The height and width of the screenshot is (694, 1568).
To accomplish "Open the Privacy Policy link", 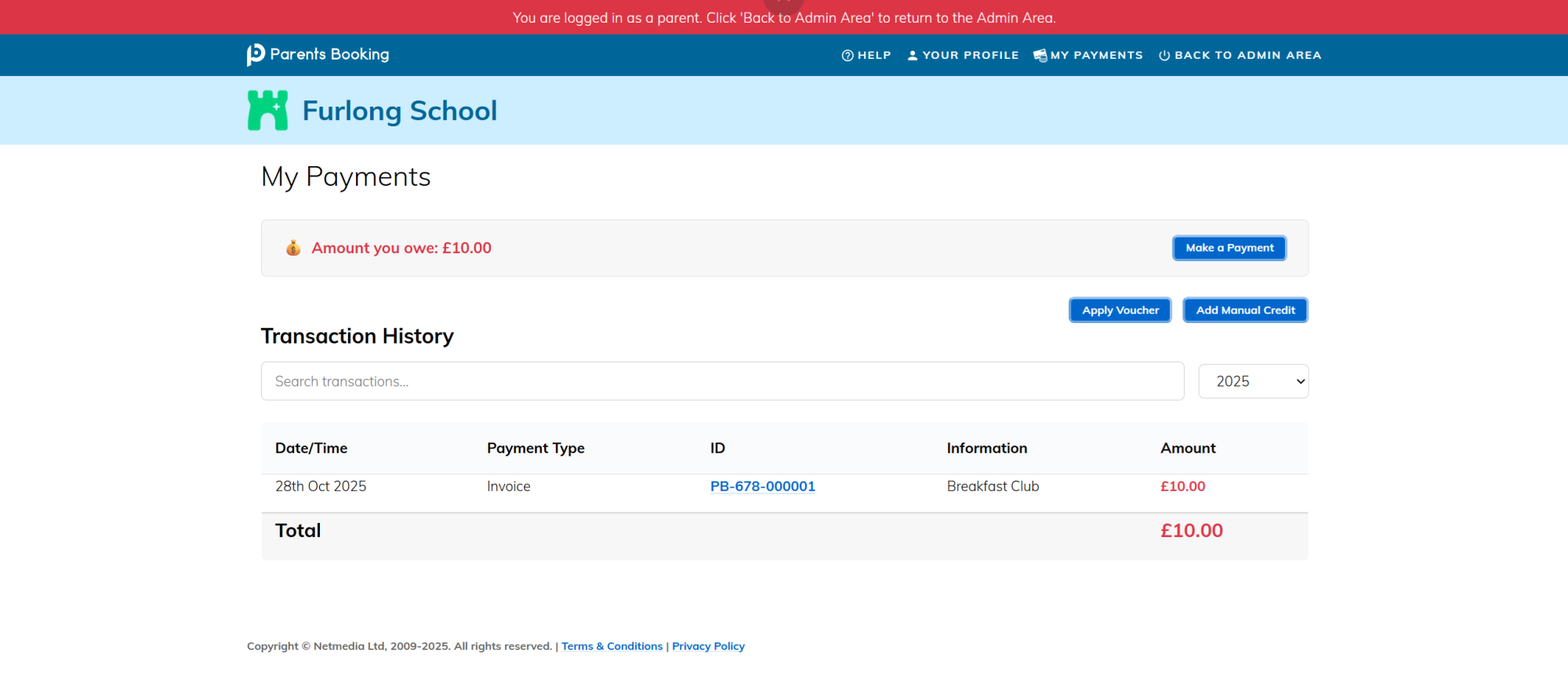I will click(708, 646).
